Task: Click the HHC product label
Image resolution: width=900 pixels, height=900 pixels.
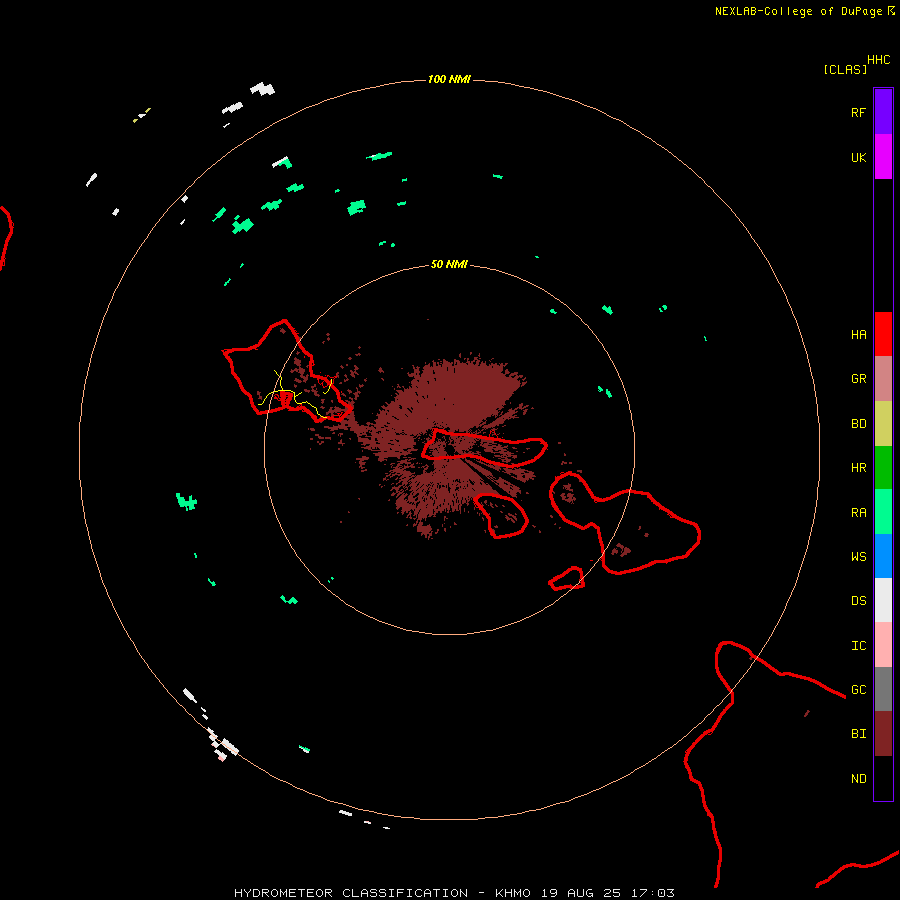Action: click(x=878, y=60)
